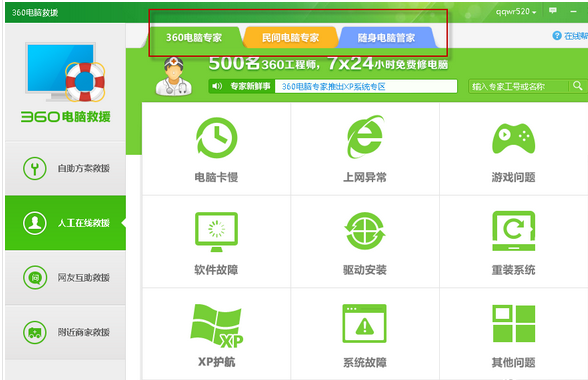The image size is (588, 380).
Task: Click the chat bubble icon for 网友互助救援
Action: [35, 278]
